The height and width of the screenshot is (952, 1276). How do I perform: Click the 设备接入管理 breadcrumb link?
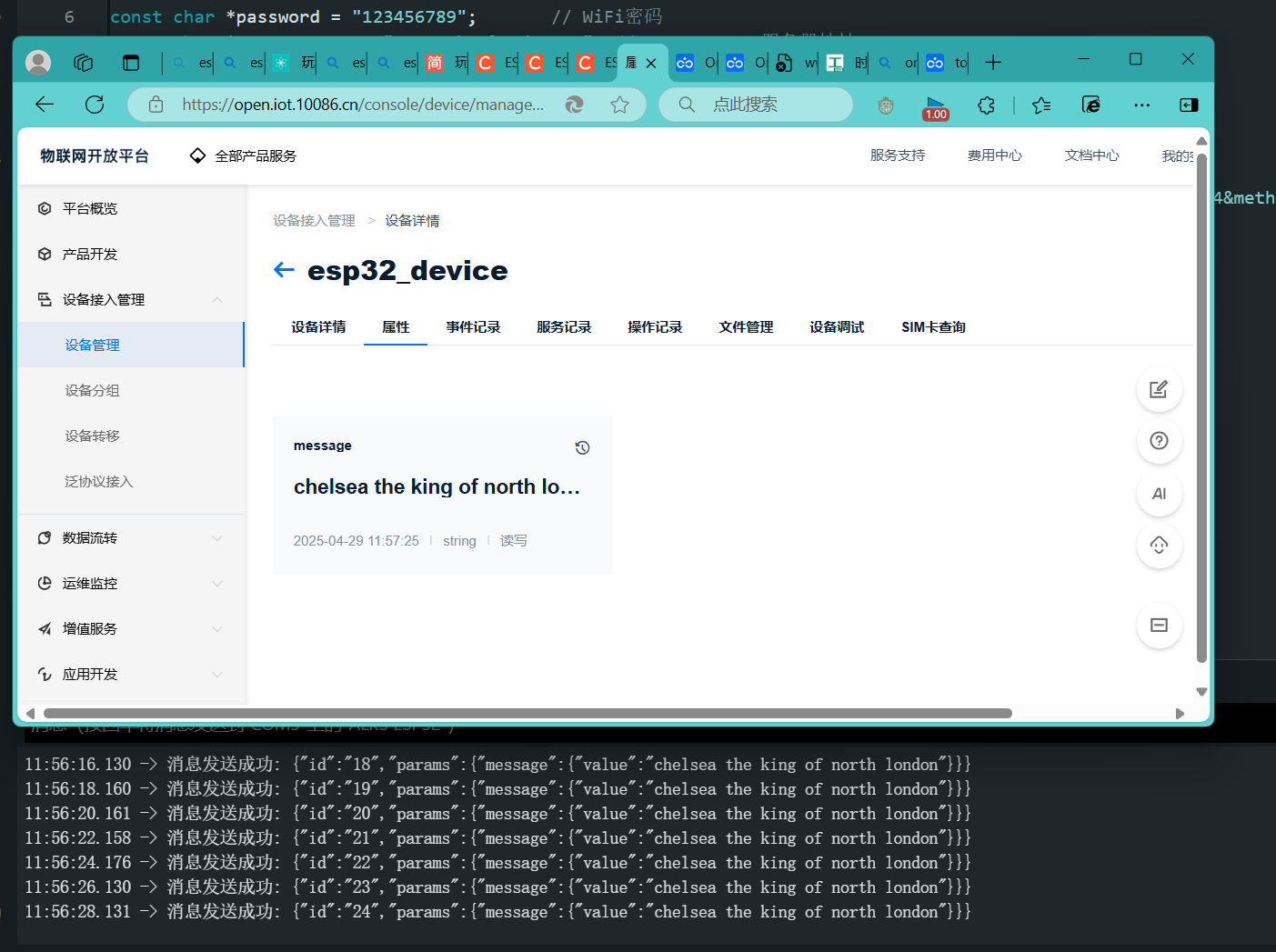pos(314,220)
